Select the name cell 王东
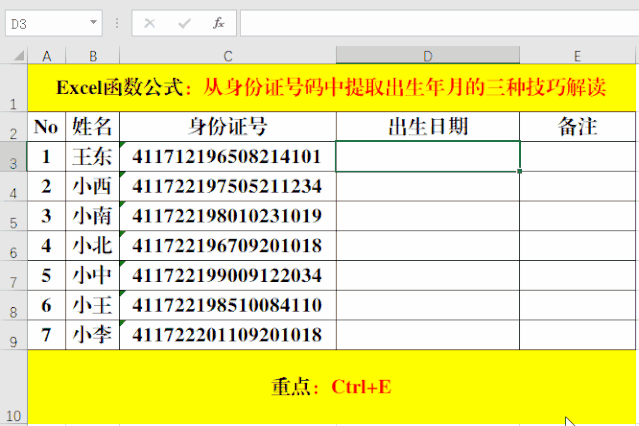The height and width of the screenshot is (426, 639). 93,157
